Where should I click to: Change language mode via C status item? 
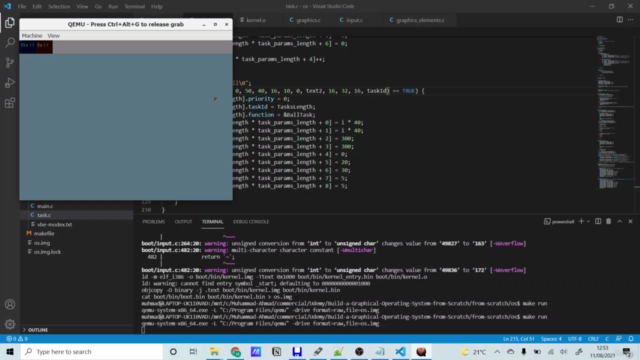(607, 339)
